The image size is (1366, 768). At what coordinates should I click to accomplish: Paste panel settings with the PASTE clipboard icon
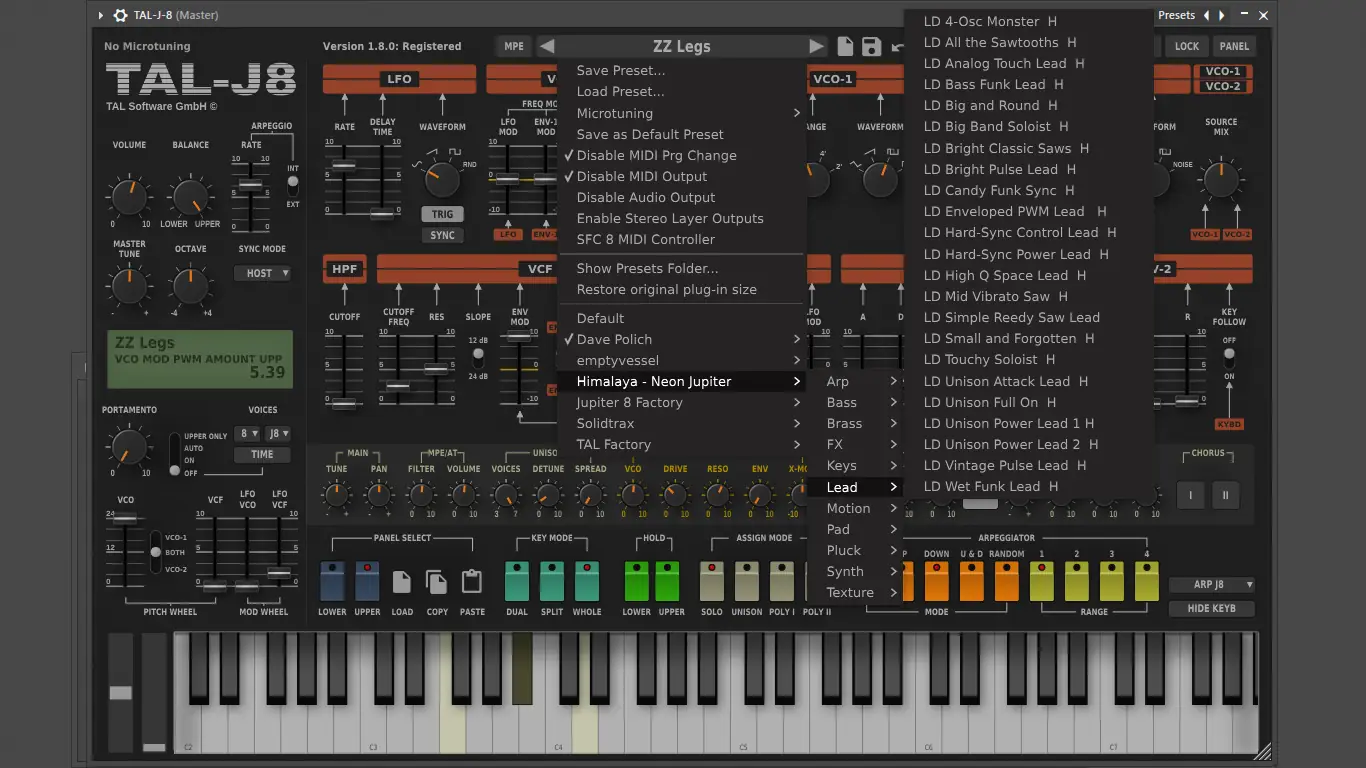(x=472, y=582)
